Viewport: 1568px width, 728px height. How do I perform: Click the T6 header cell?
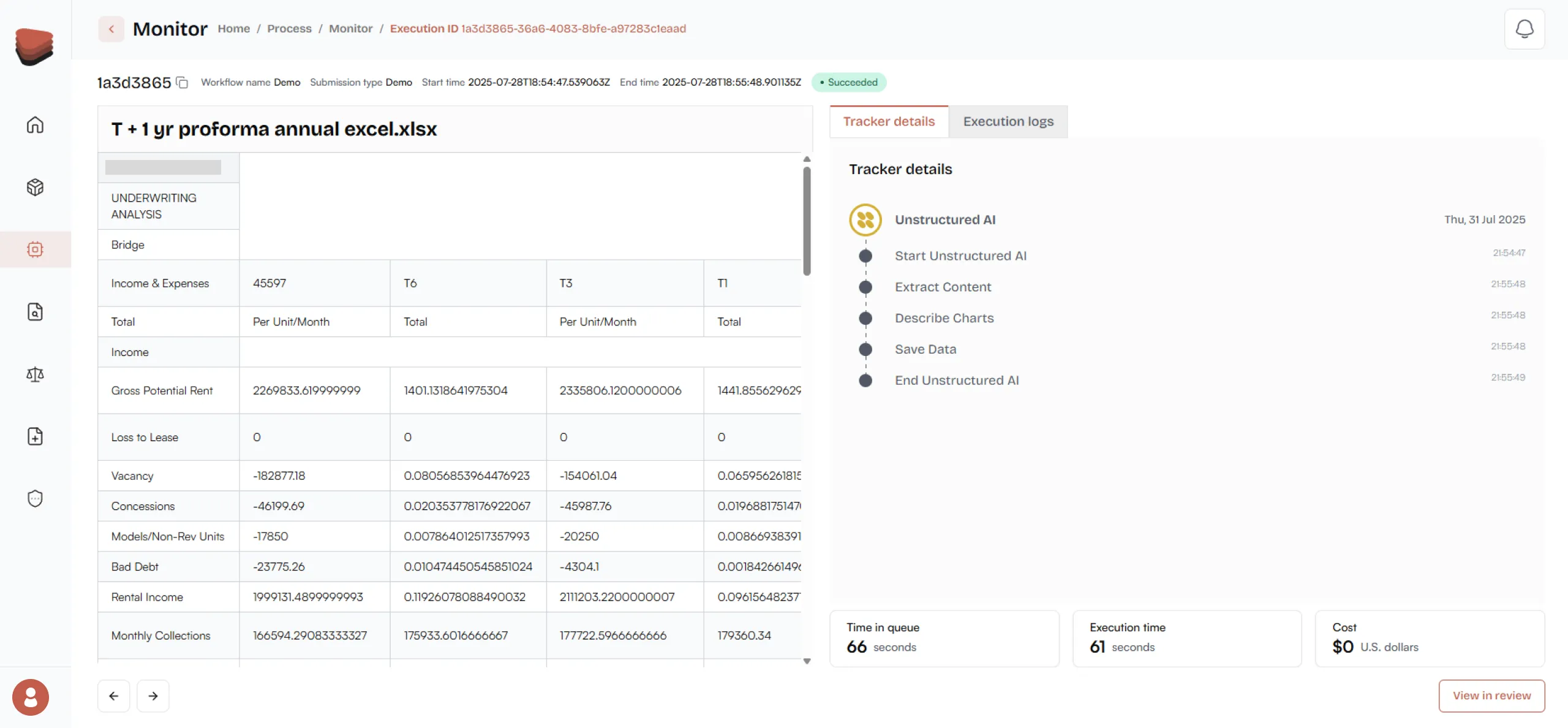(468, 283)
